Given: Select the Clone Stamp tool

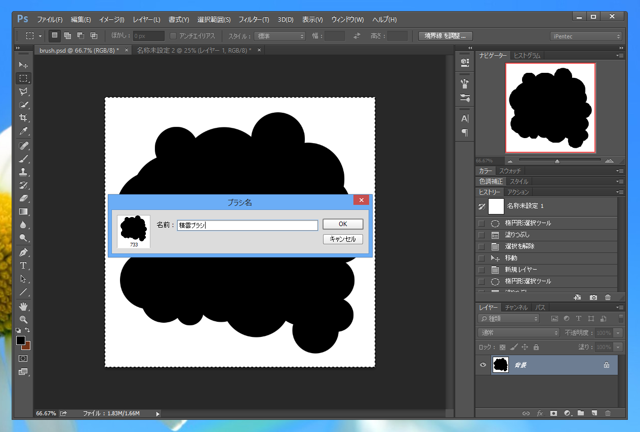Looking at the screenshot, I should tap(23, 172).
